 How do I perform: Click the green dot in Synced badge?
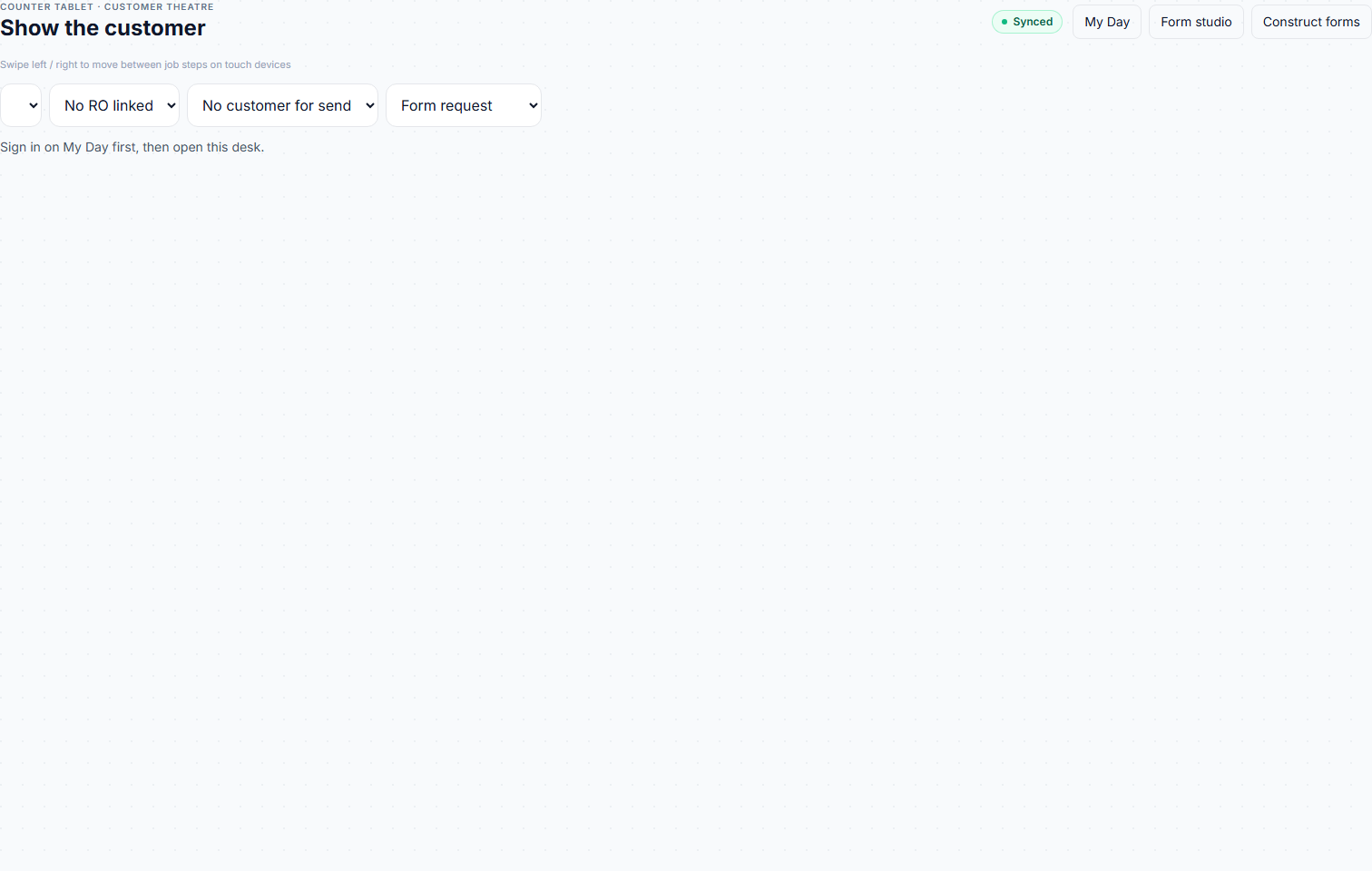[x=1004, y=22]
